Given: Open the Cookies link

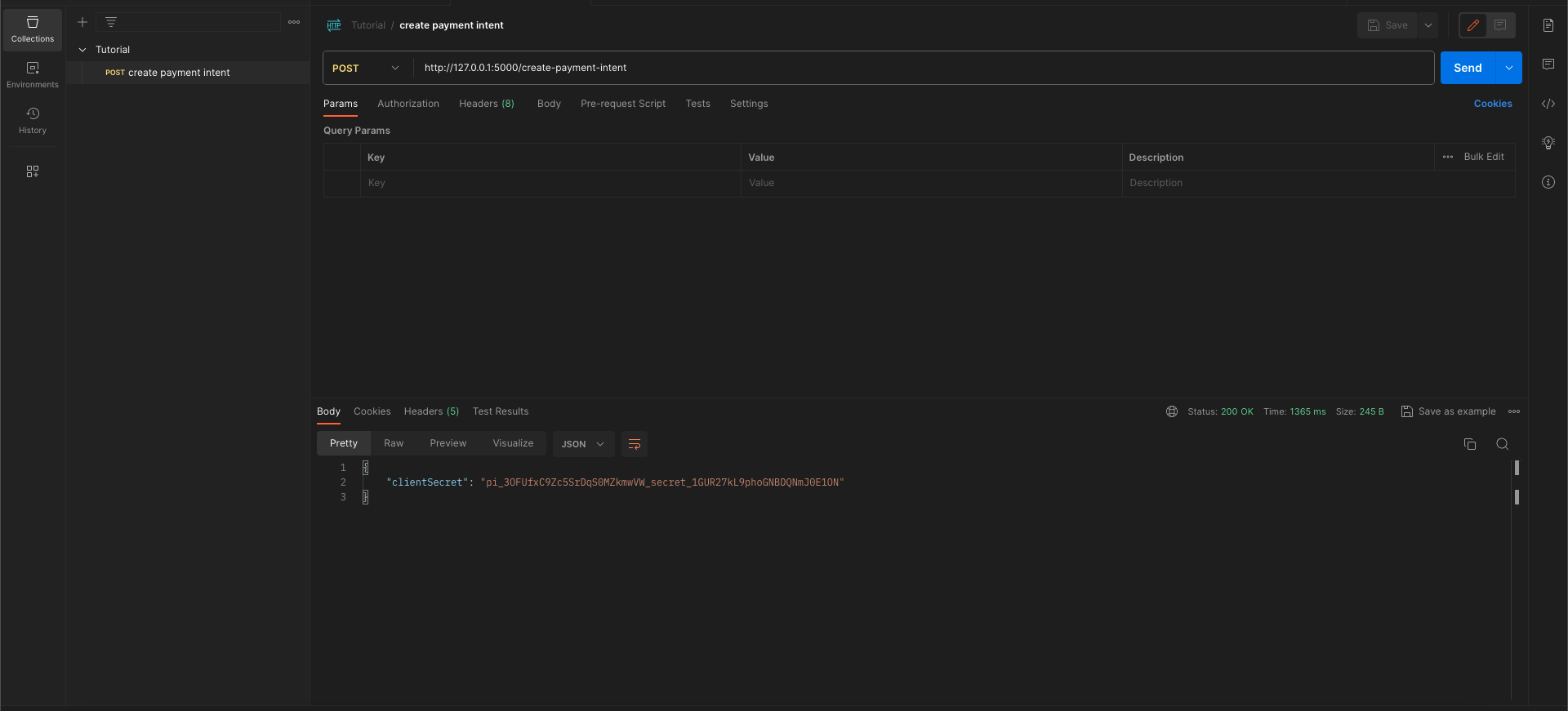Looking at the screenshot, I should (x=1493, y=104).
